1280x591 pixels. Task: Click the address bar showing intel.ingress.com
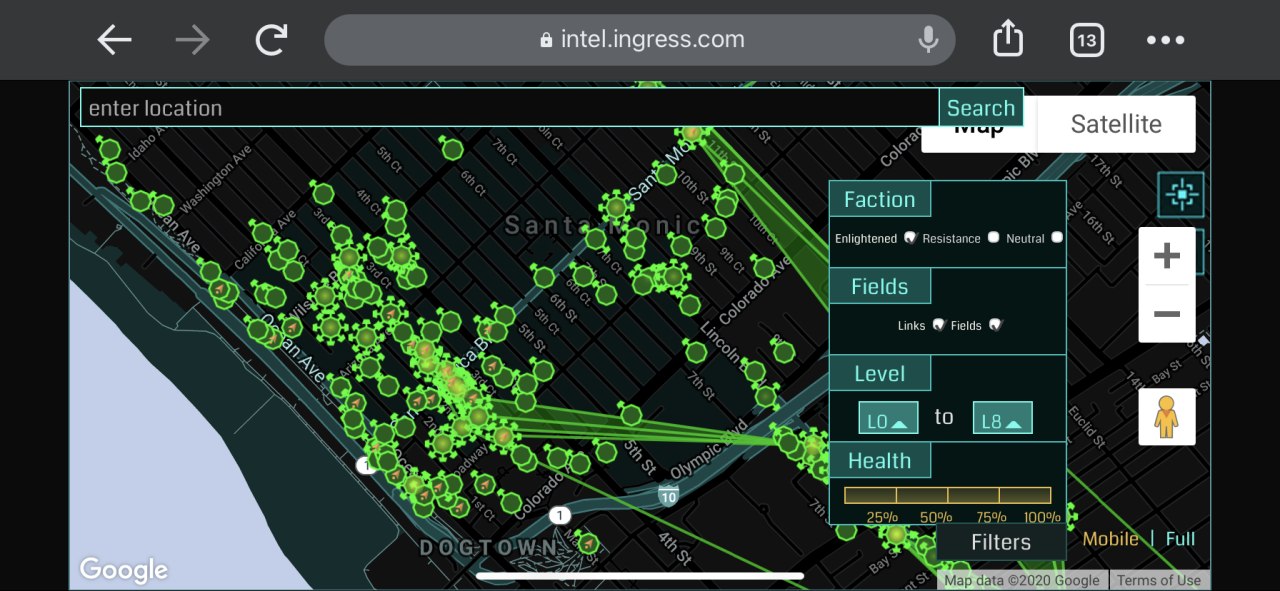tap(640, 40)
